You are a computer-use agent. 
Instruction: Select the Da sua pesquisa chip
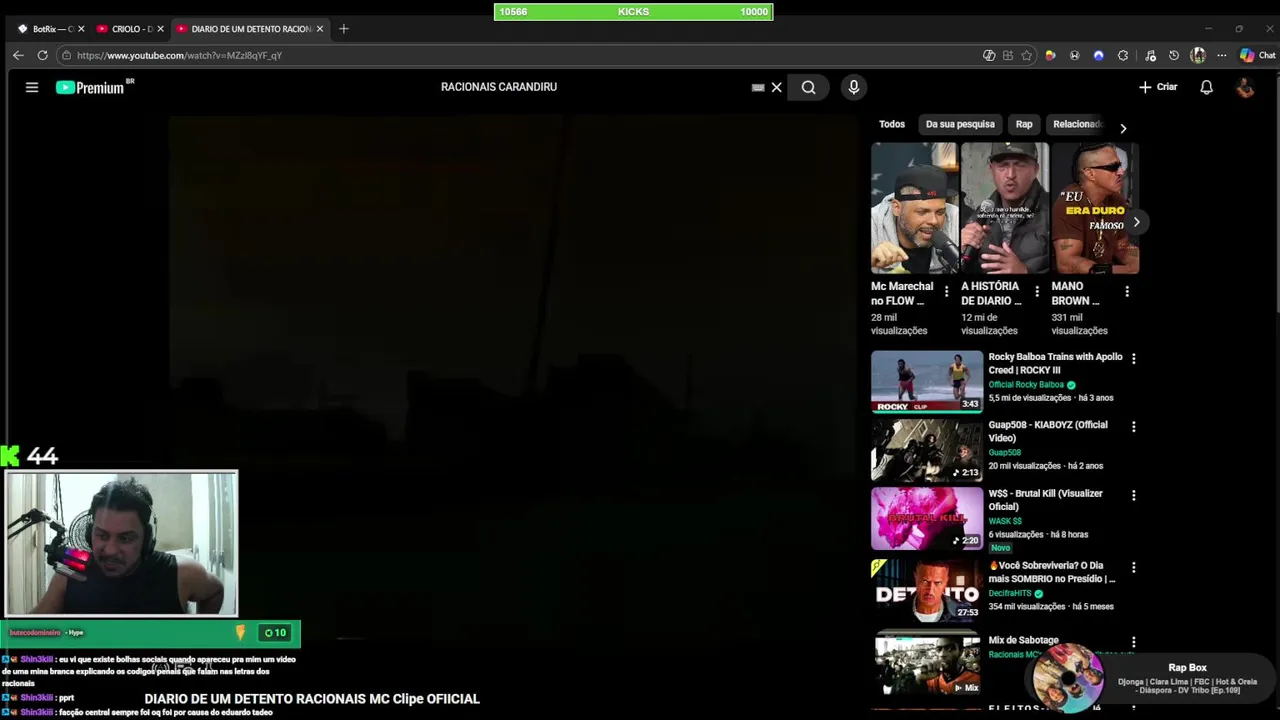click(x=960, y=124)
